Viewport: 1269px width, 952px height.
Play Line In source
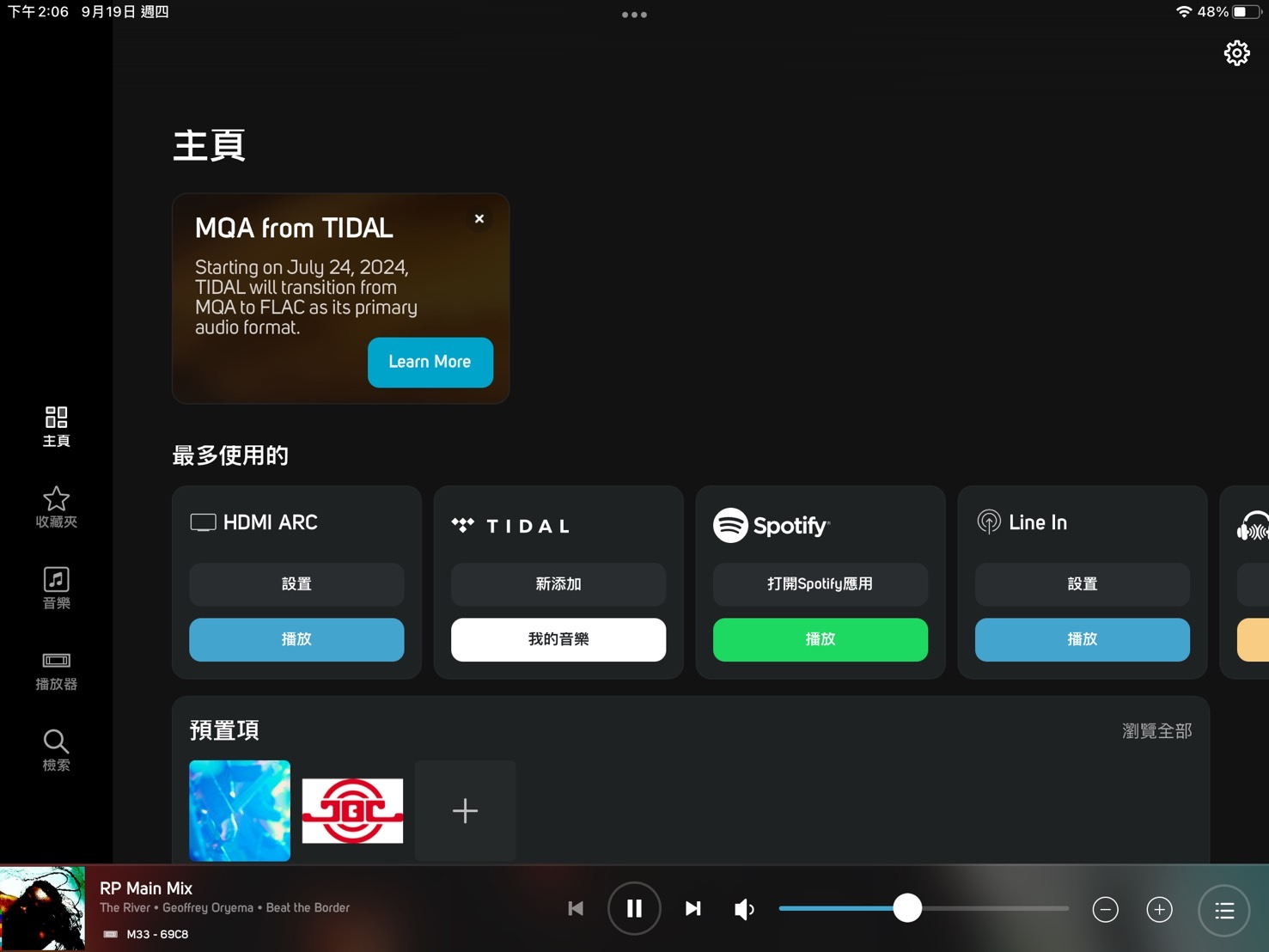pyautogui.click(x=1083, y=639)
